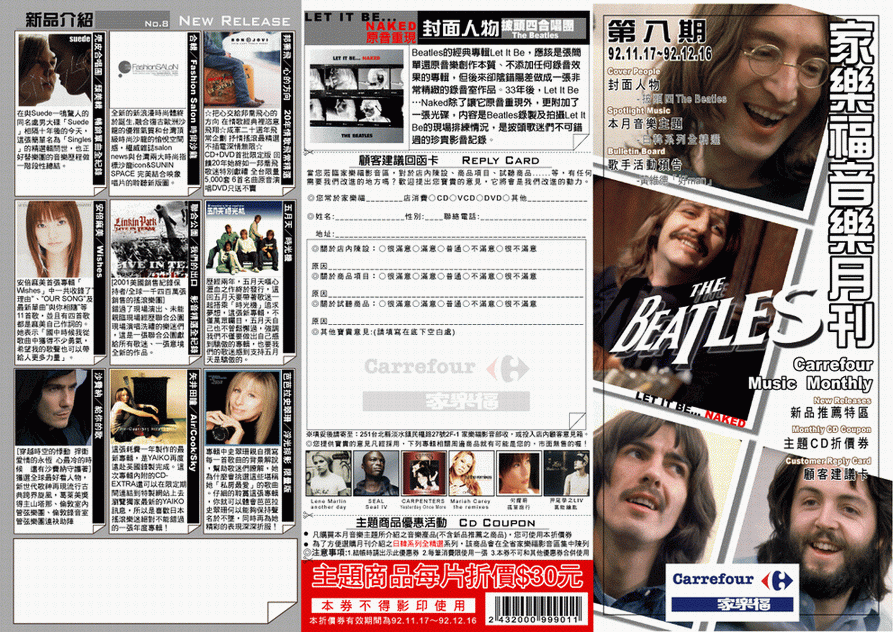Open the 五月天 時光機 album thumbnail
The image size is (893, 632).
[243, 240]
